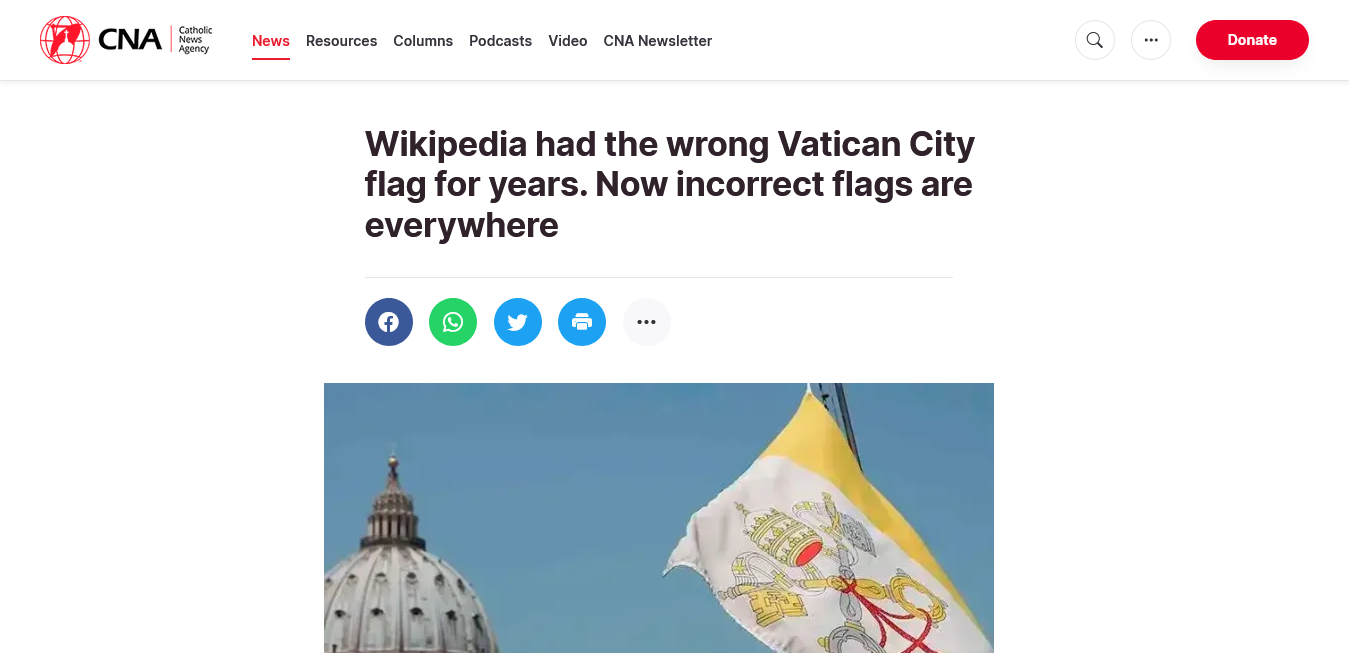Open the CNA Newsletter link
Viewport: 1349px width, 653px height.
tap(658, 41)
